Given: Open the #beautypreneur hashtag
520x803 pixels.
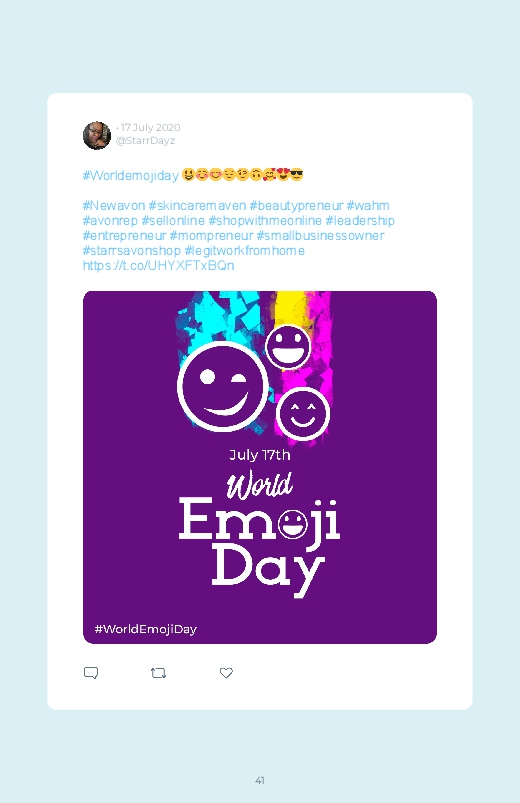Looking at the screenshot, I should tap(296, 206).
